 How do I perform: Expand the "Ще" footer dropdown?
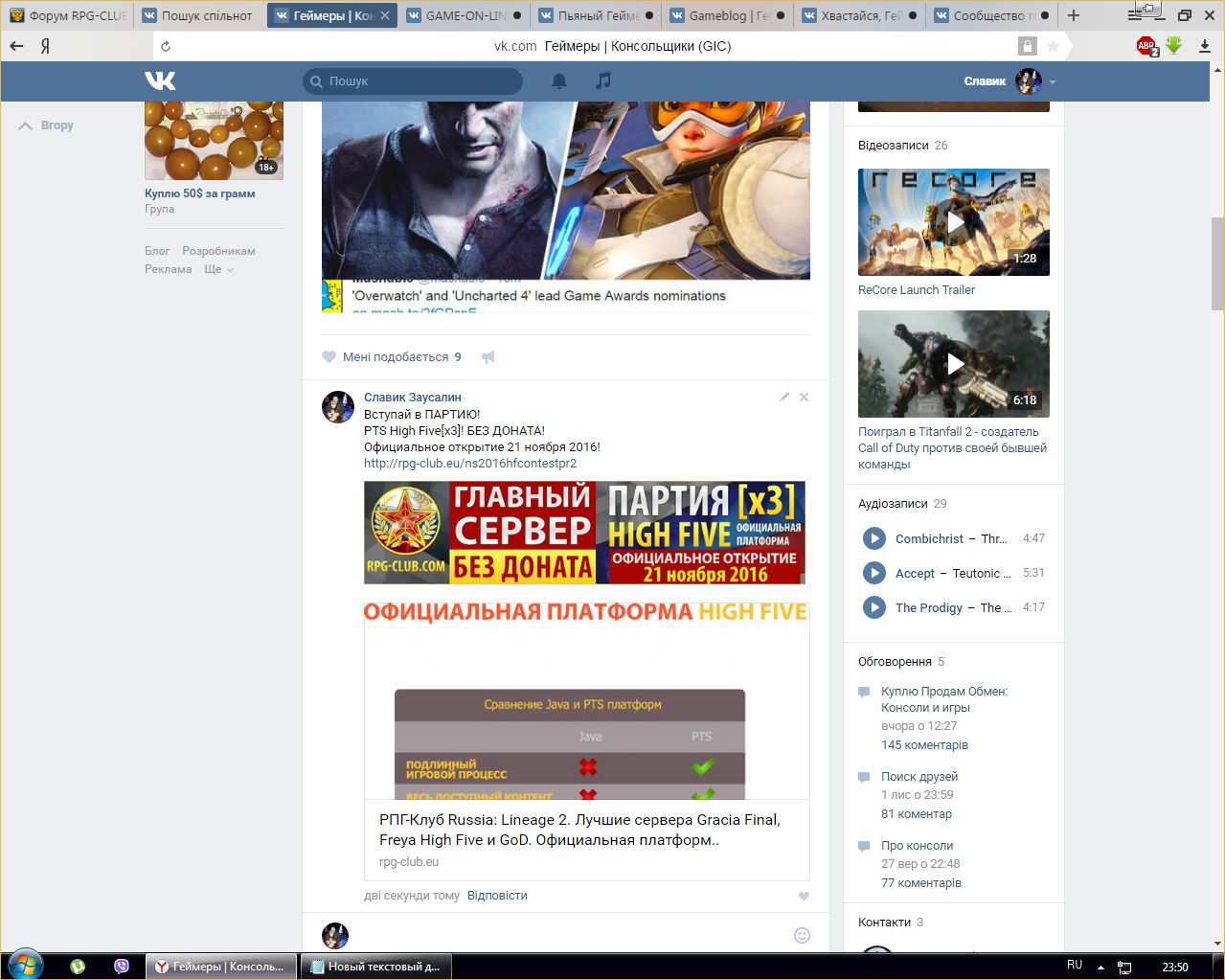218,269
